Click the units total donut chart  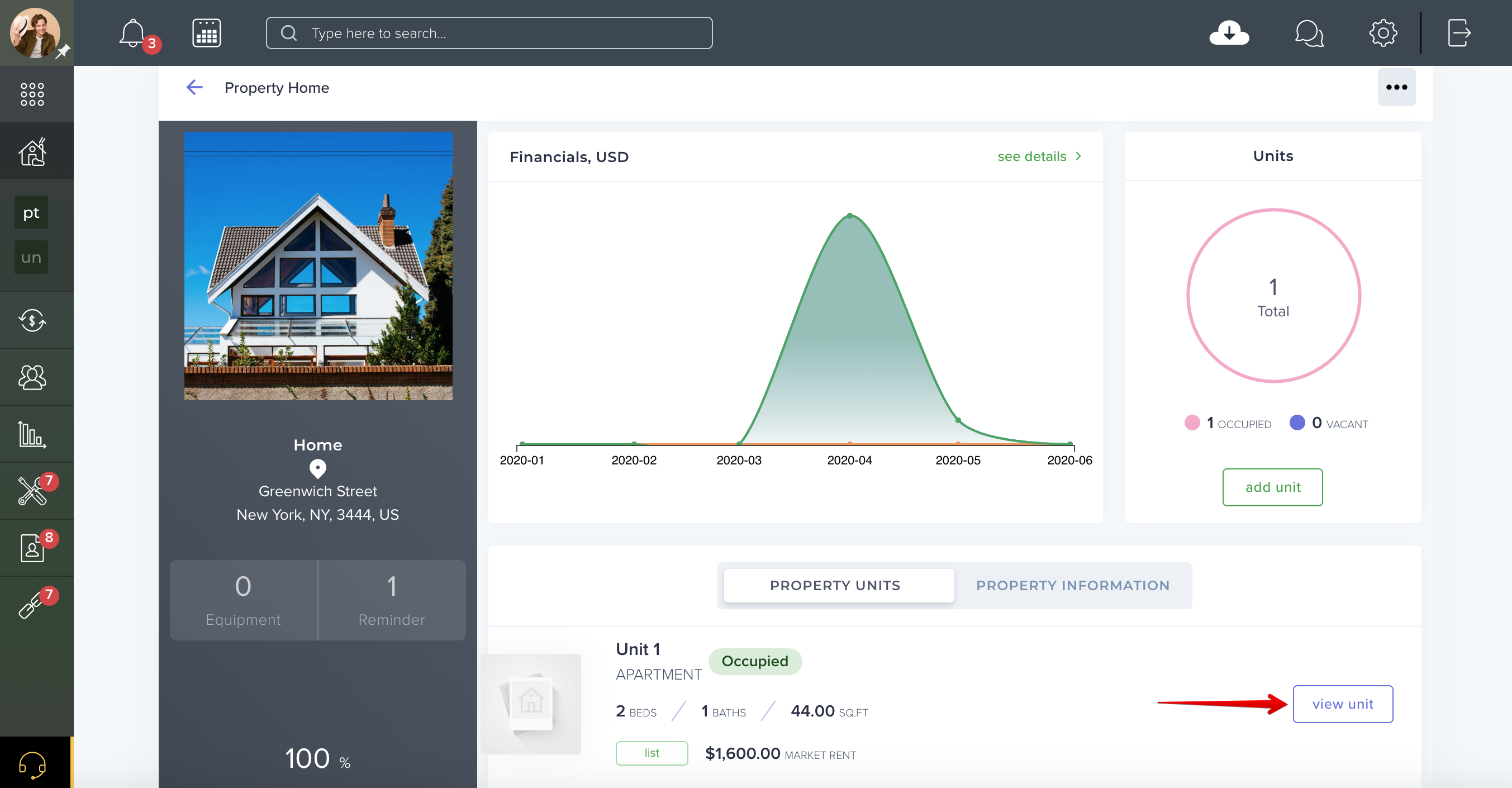point(1273,296)
